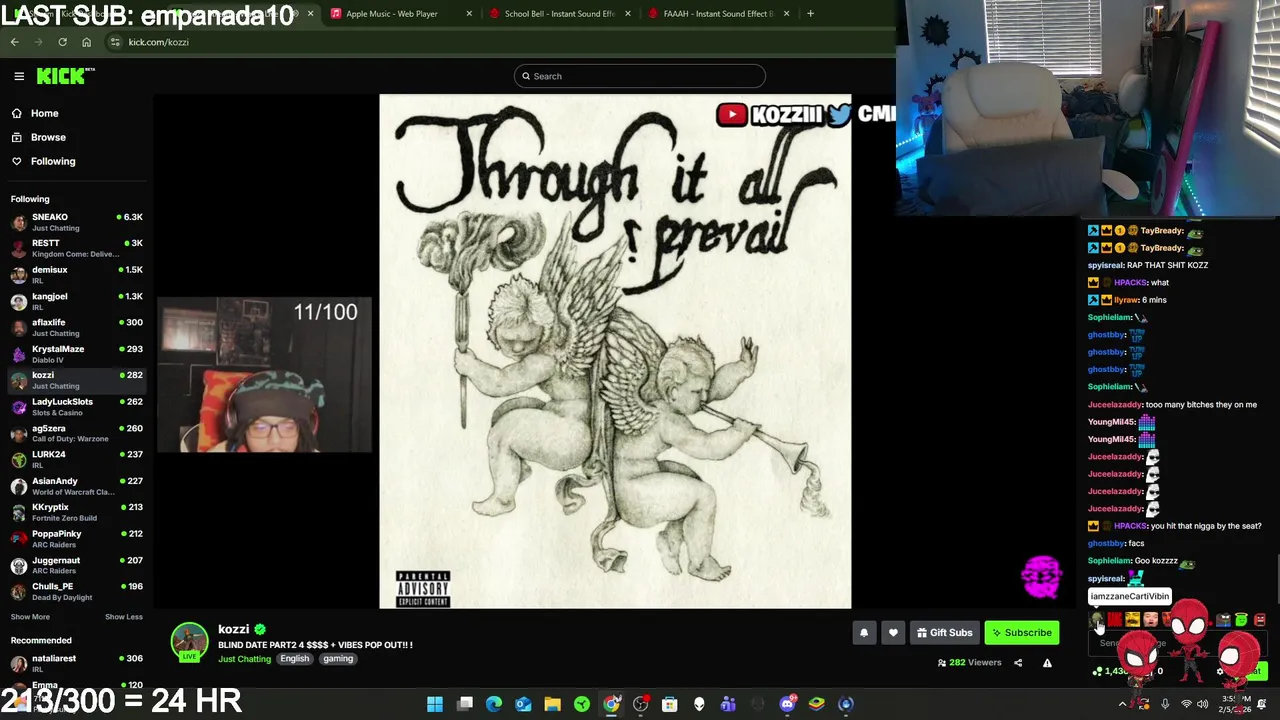Click the green Subscribe button
Viewport: 1280px width, 720px height.
pyautogui.click(x=1022, y=632)
